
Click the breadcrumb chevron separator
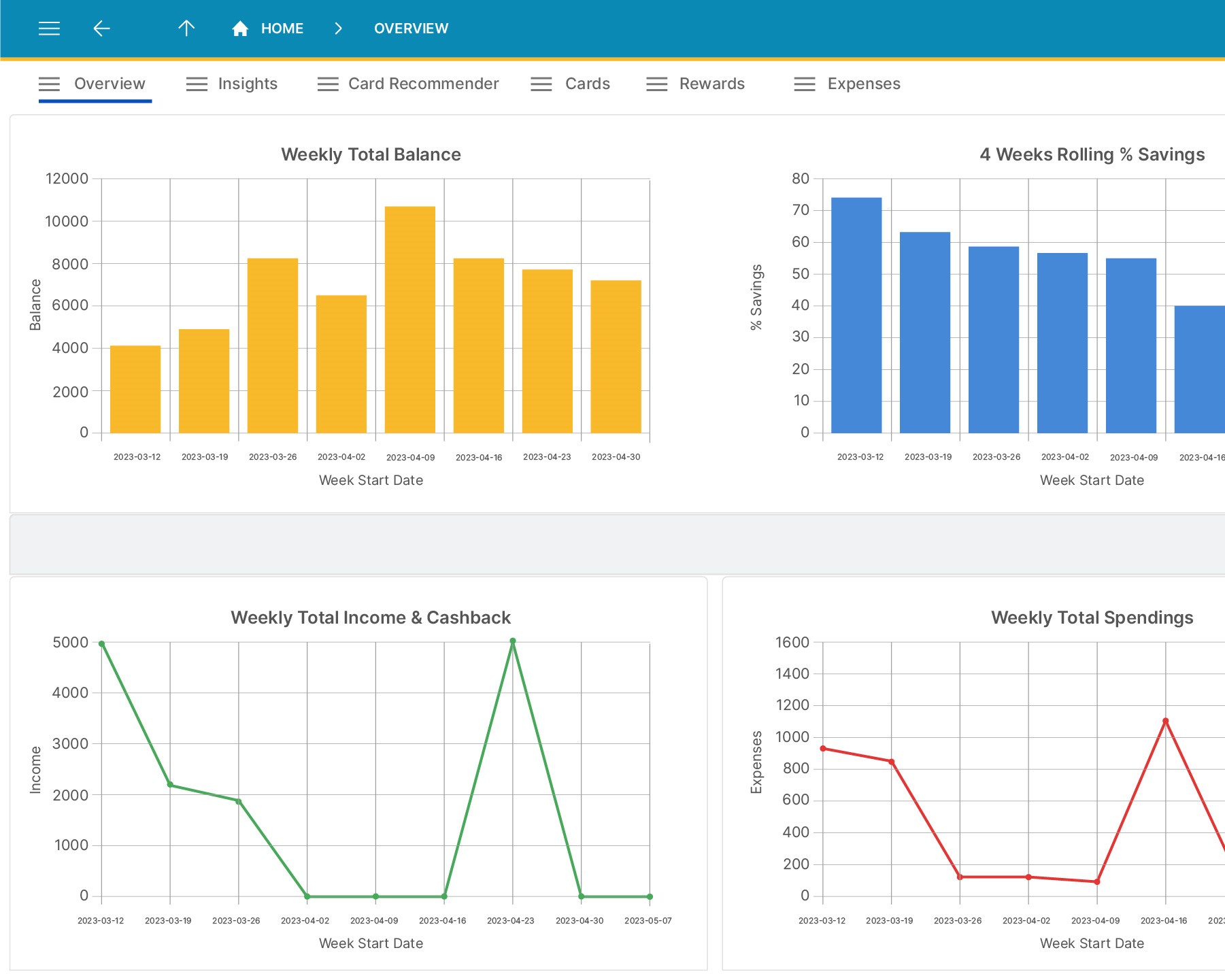click(x=338, y=29)
